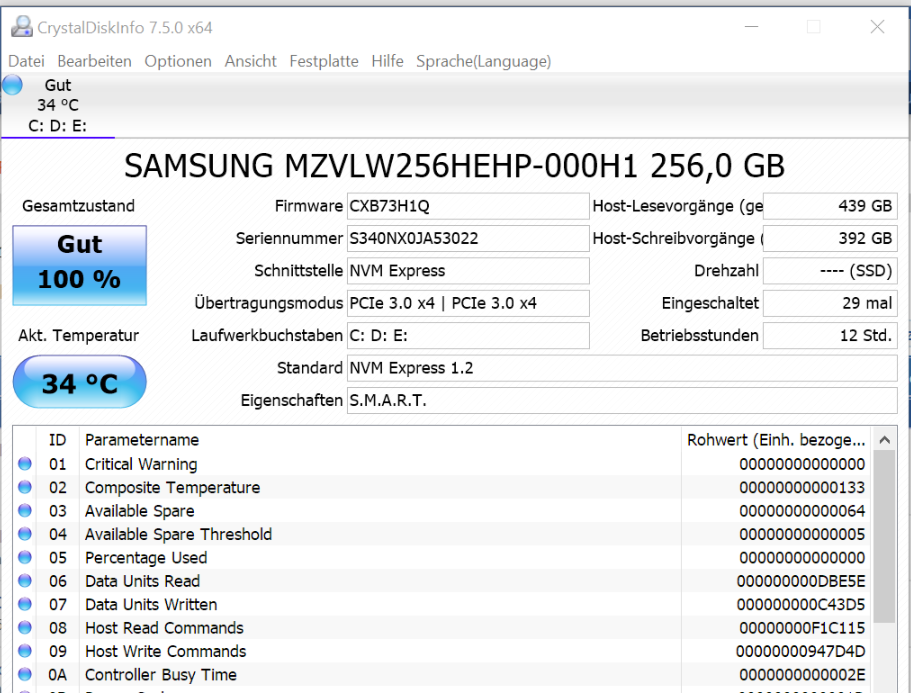Click raw value 00000000000133
911x693 pixels.
pos(802,488)
